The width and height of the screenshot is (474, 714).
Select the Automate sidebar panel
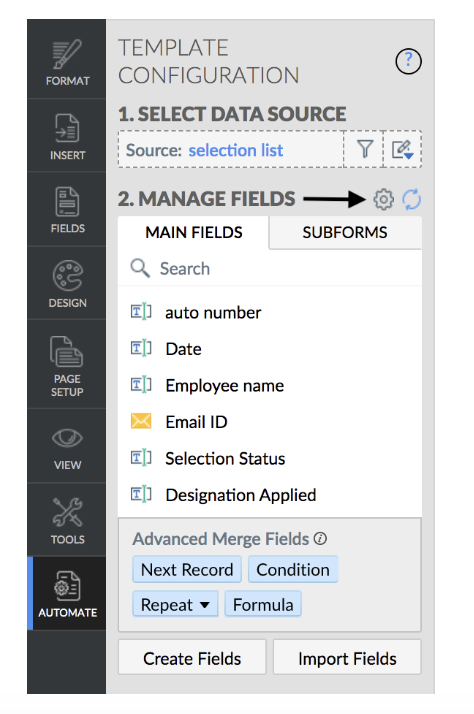[67, 593]
